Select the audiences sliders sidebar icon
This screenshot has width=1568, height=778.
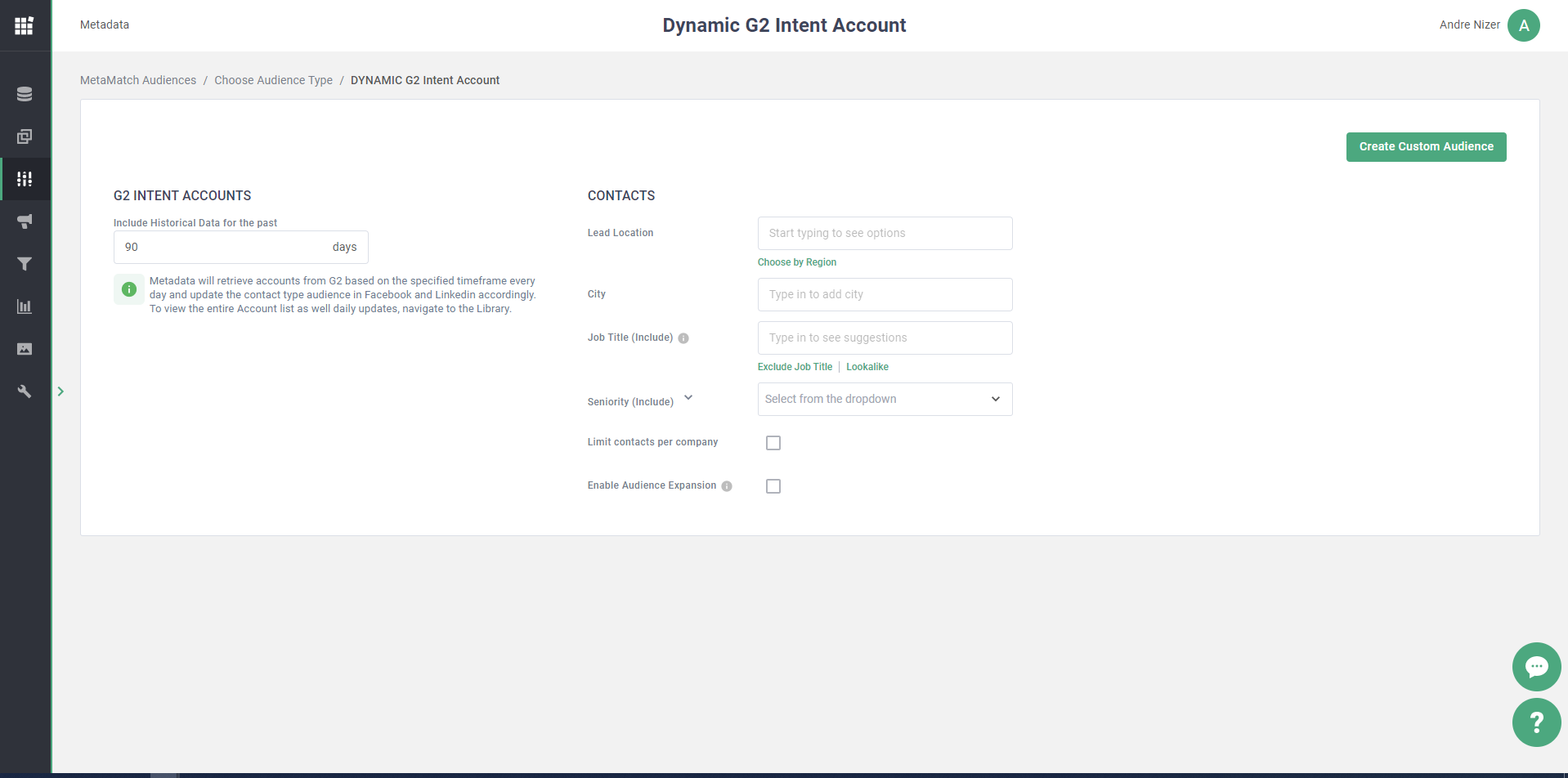25,179
